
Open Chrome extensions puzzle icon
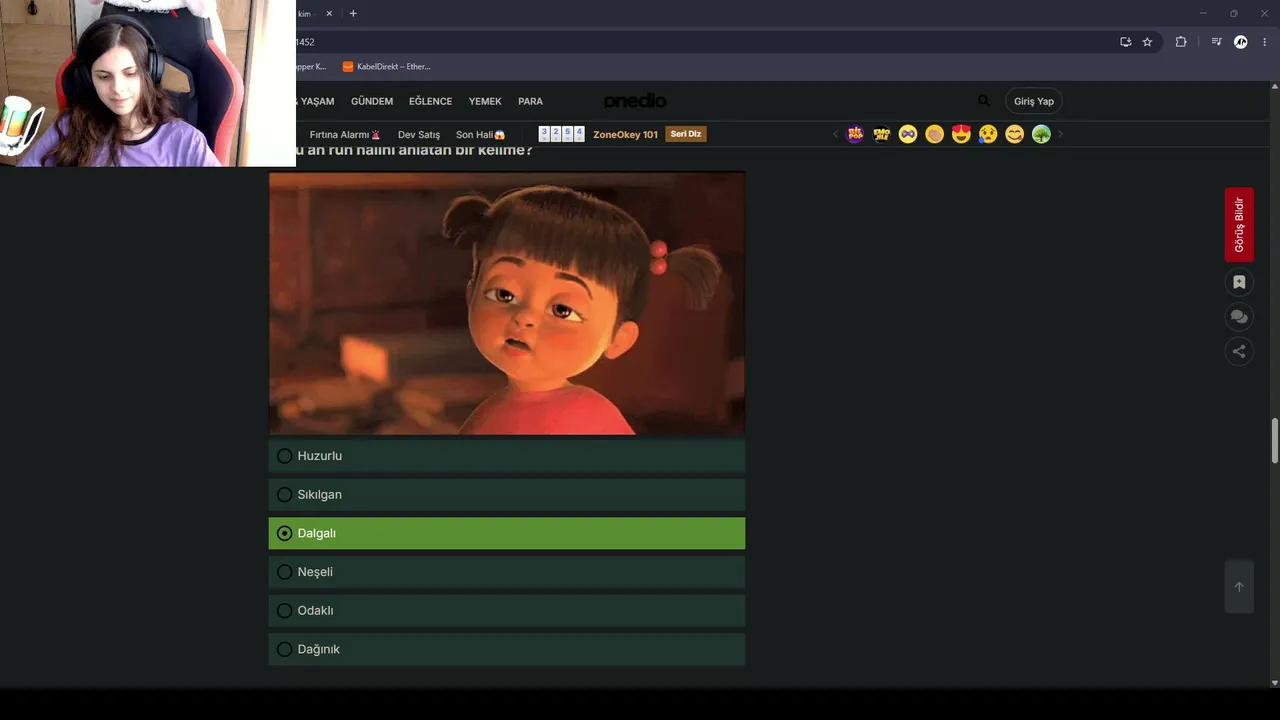tap(1181, 42)
